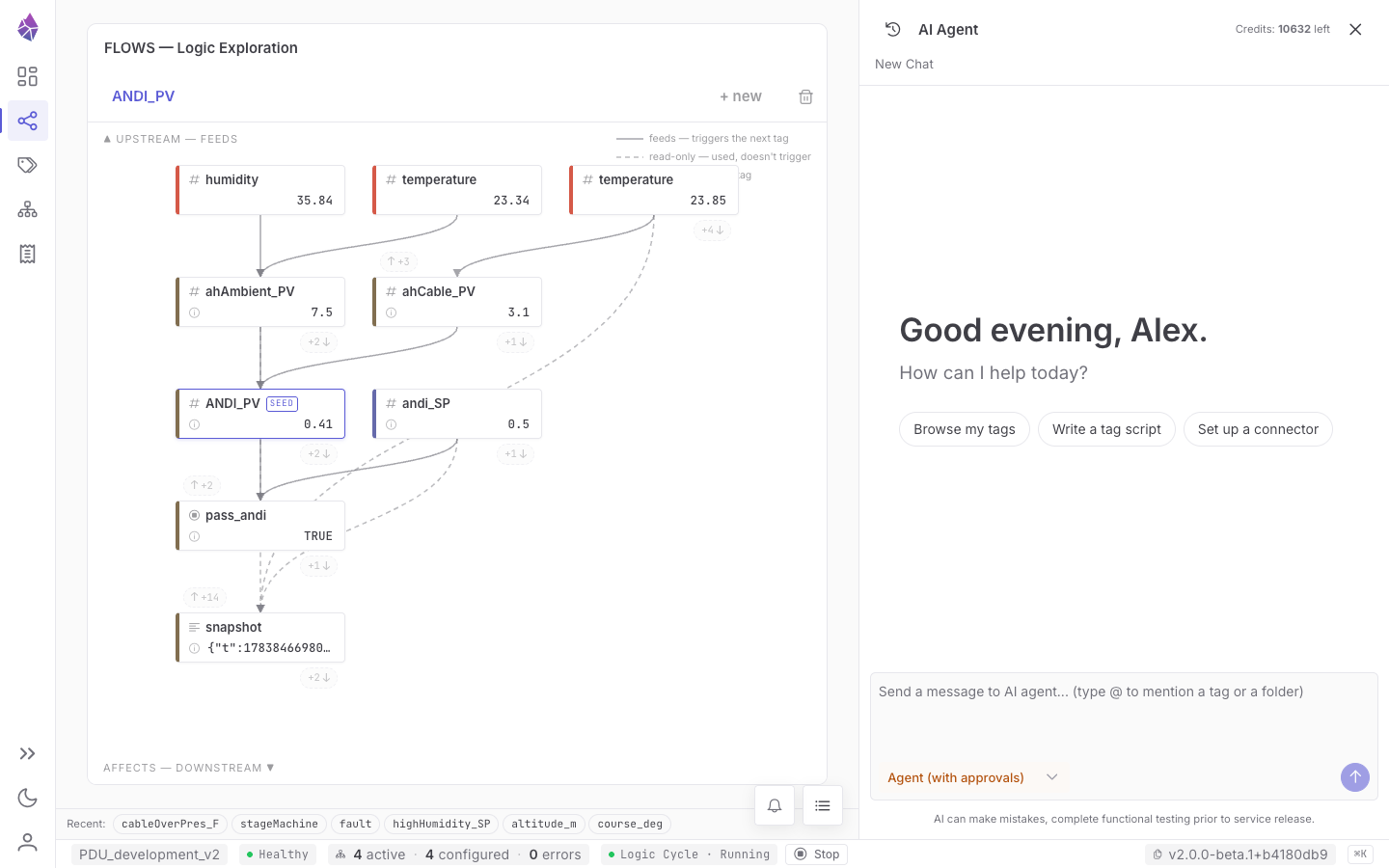This screenshot has width=1389, height=868.
Task: Select the temperature node showing 23.85
Action: click(654, 190)
